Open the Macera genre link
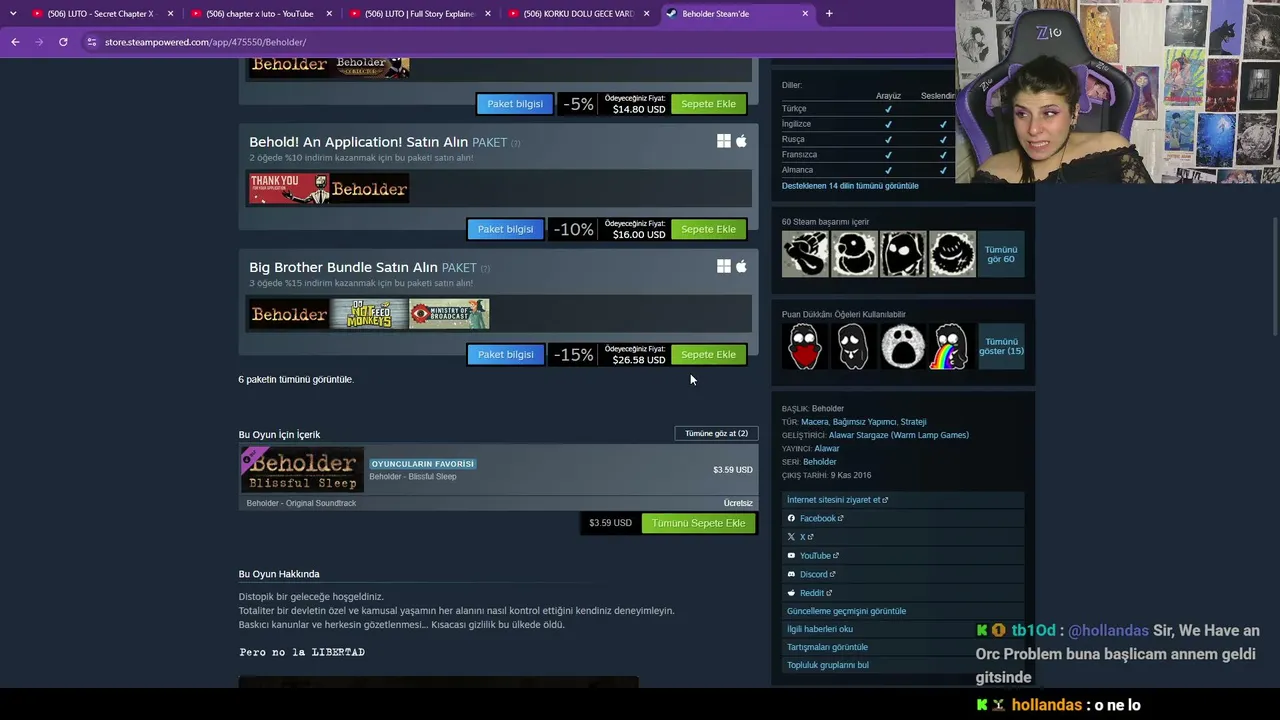This screenshot has height=720, width=1280. click(x=815, y=422)
